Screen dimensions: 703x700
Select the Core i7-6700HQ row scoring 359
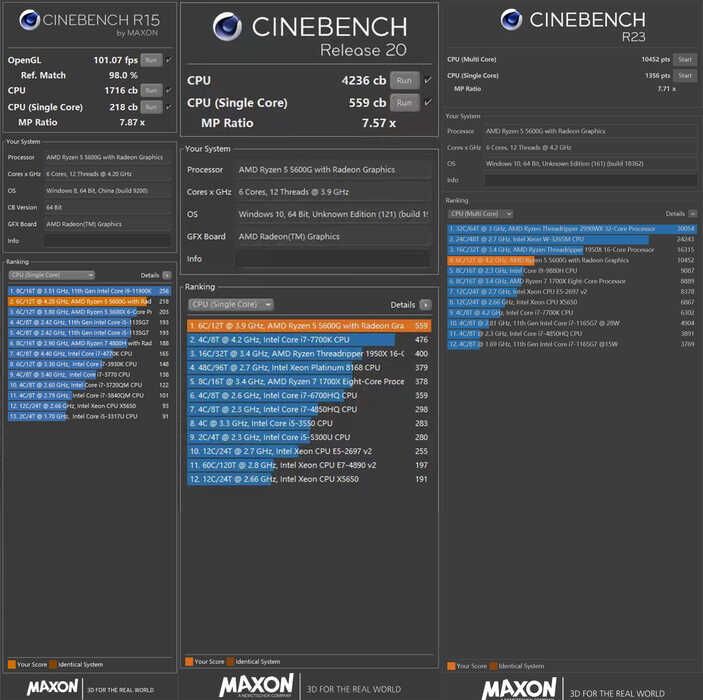309,396
